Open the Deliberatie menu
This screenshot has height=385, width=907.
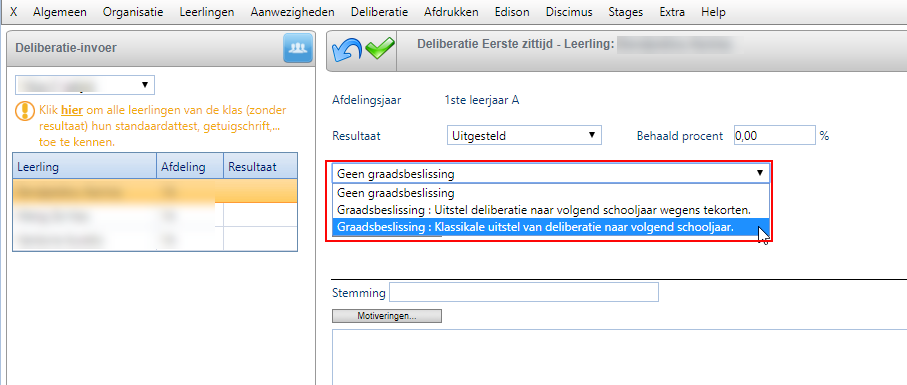(x=379, y=12)
